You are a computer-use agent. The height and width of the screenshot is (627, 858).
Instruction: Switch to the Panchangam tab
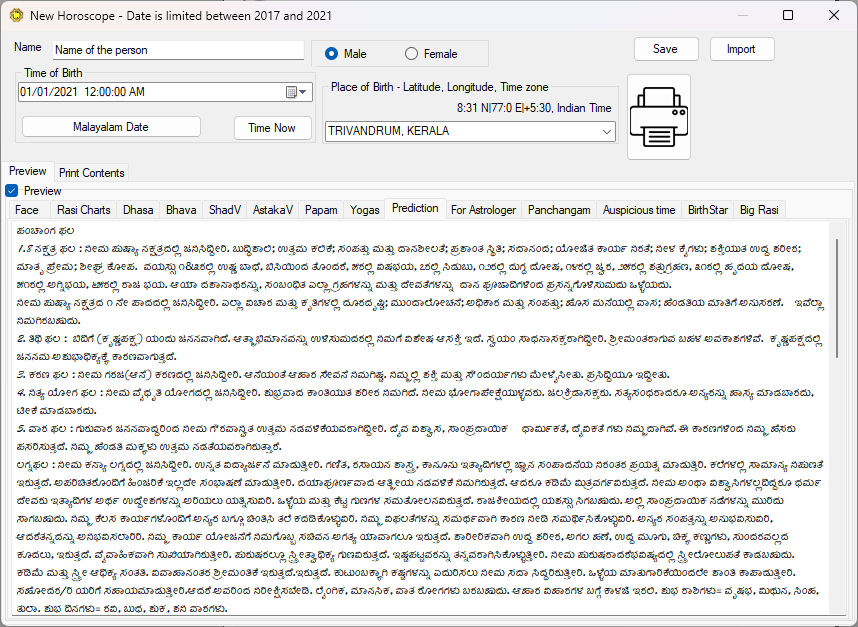(x=559, y=210)
